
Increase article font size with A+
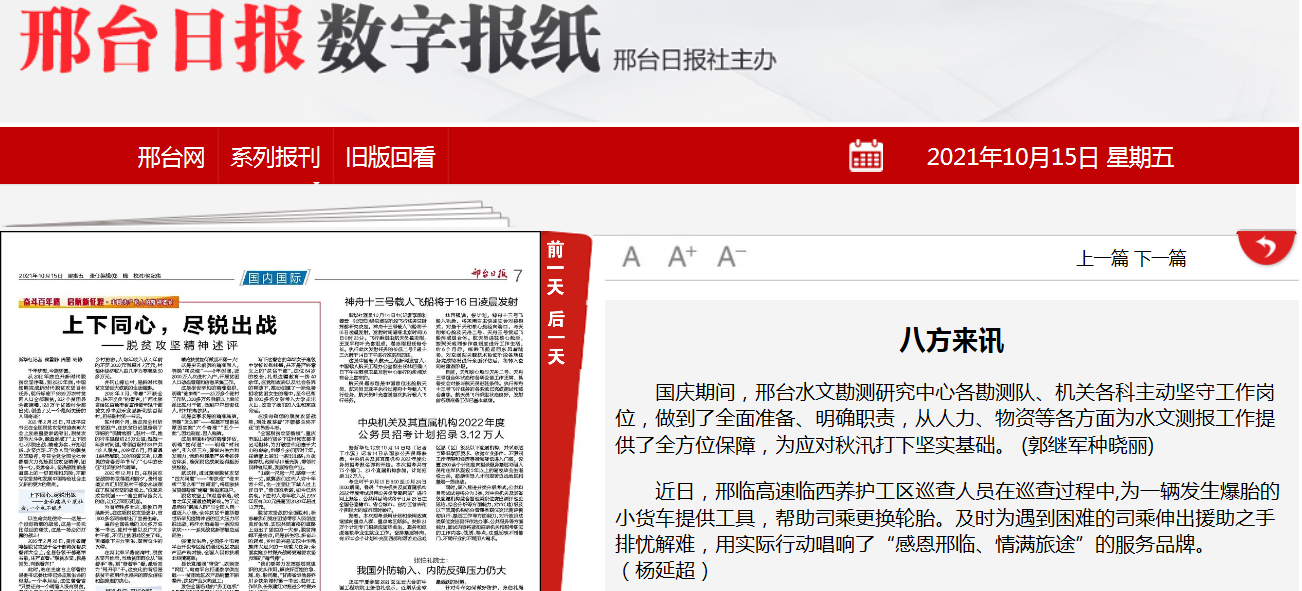(682, 257)
